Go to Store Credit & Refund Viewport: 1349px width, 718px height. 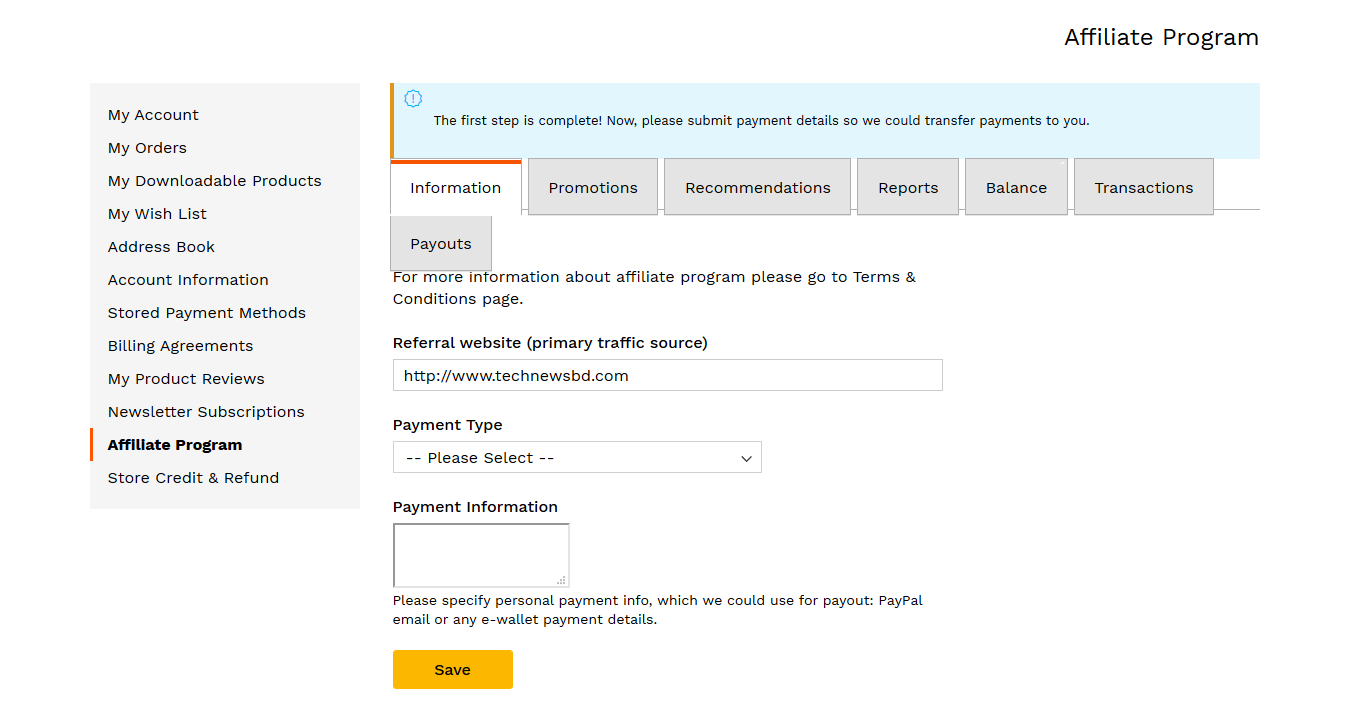point(193,478)
